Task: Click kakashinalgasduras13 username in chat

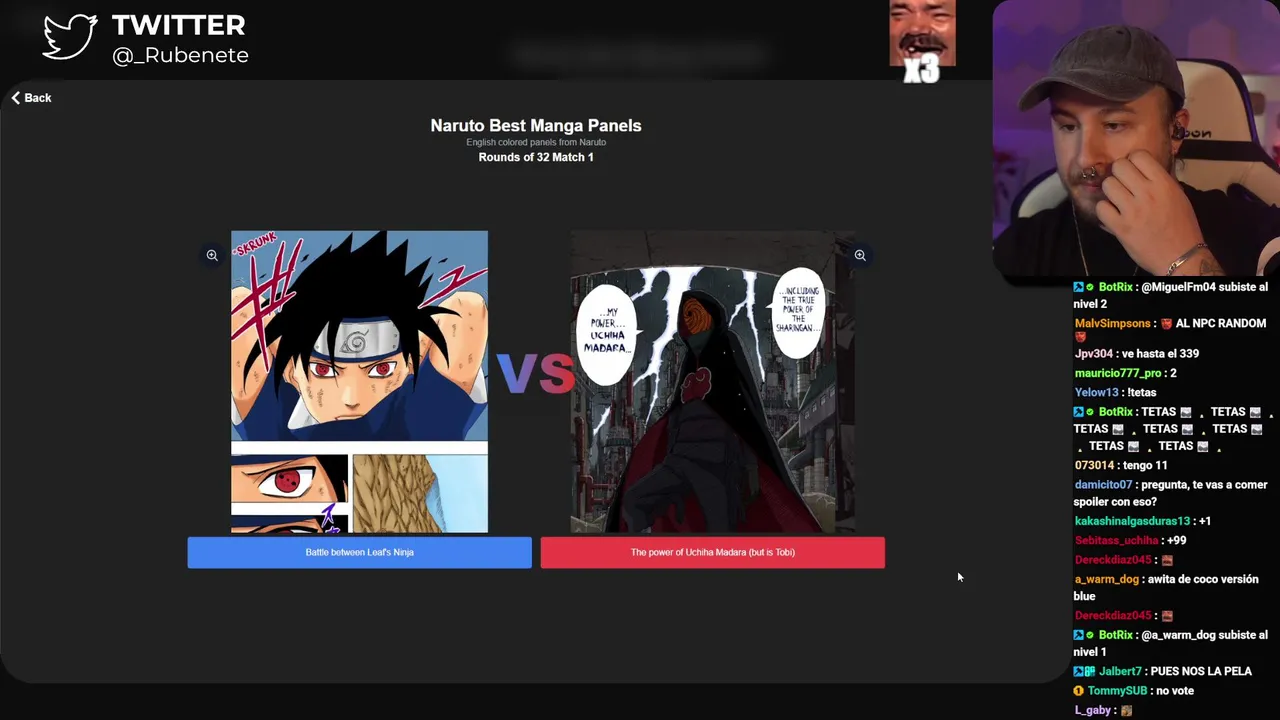Action: coord(1132,521)
